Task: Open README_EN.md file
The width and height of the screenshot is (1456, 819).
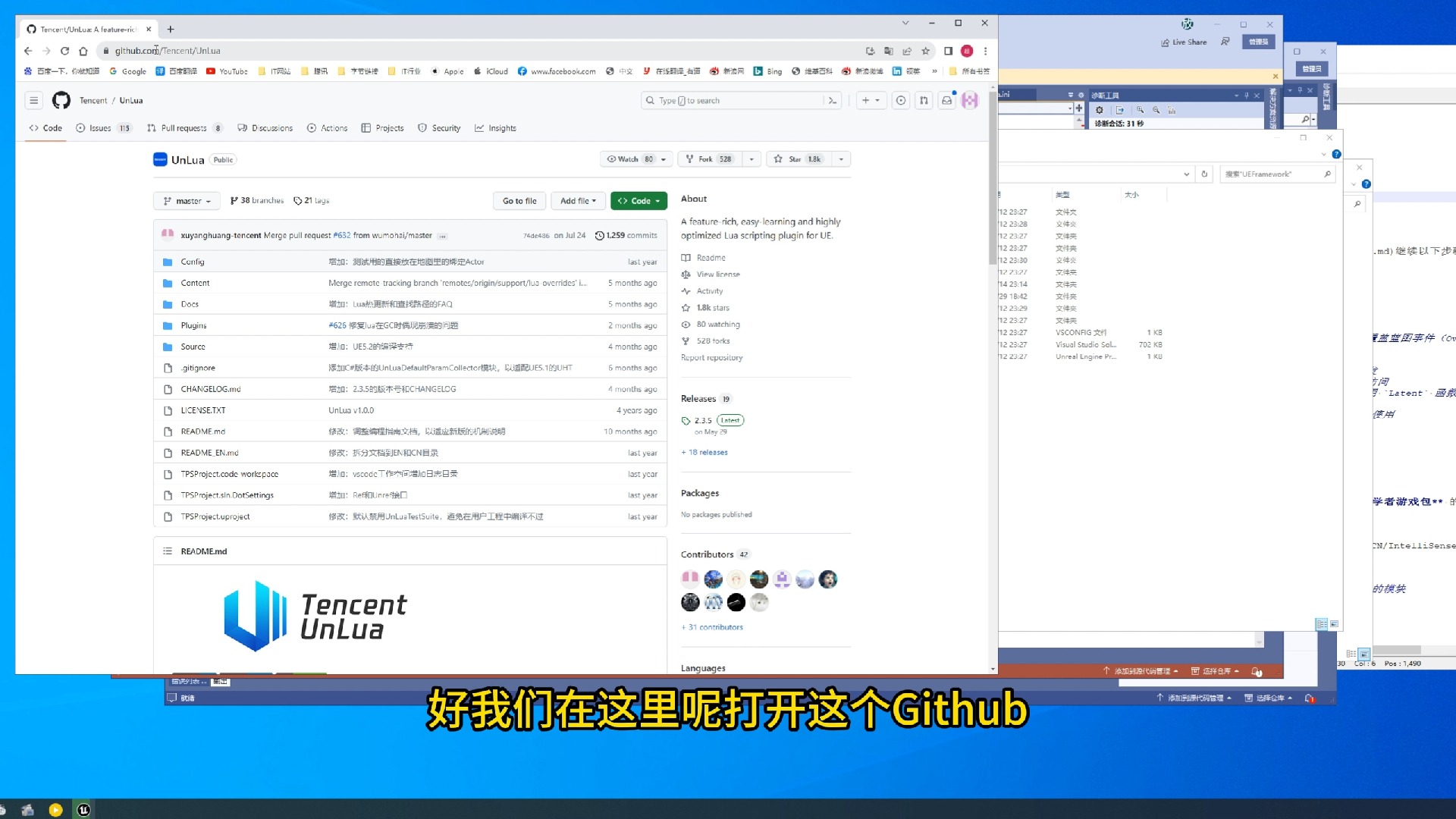Action: coord(209,453)
